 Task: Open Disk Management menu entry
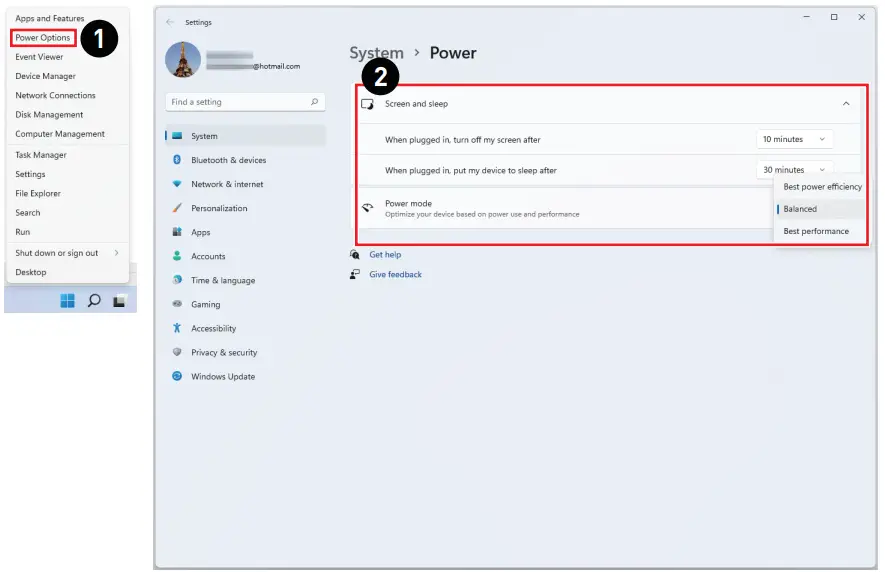(x=49, y=114)
